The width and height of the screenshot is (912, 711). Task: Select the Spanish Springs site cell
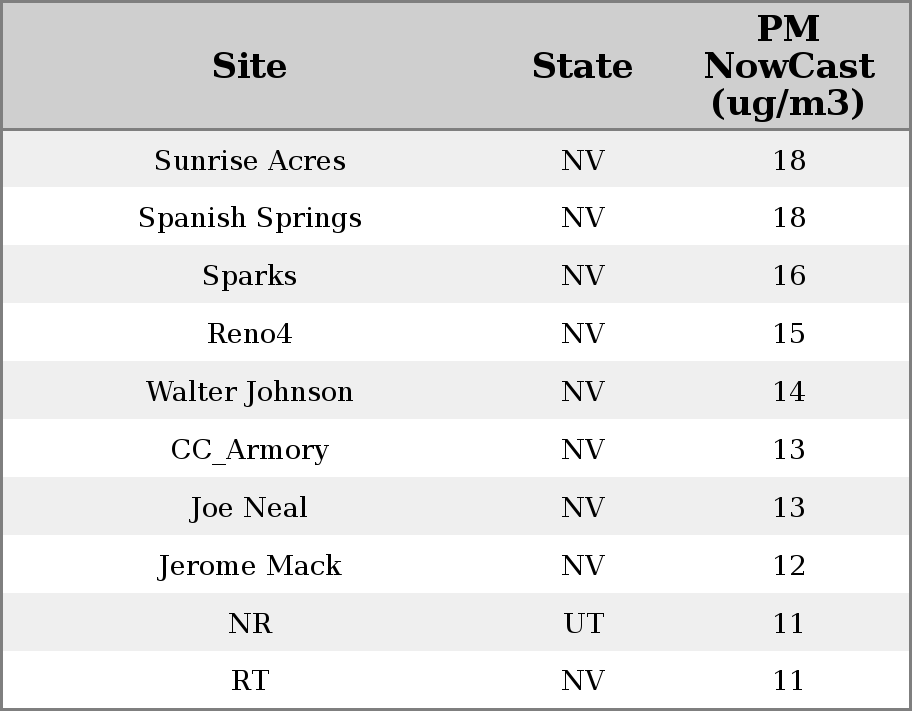(x=250, y=218)
